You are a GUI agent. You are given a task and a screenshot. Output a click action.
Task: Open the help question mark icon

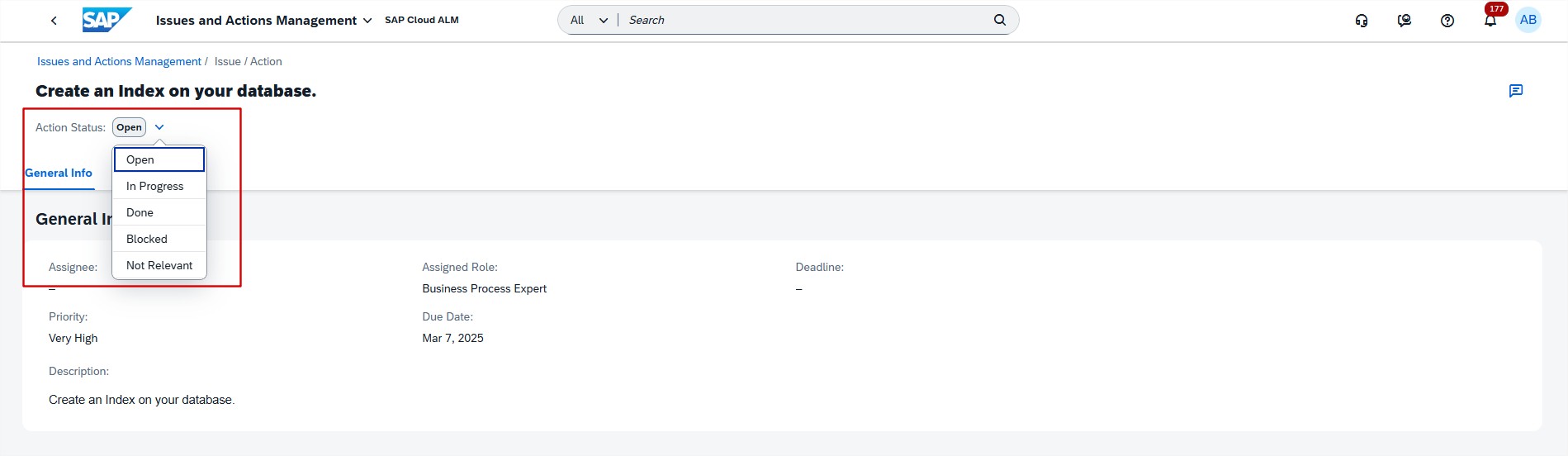coord(1447,21)
